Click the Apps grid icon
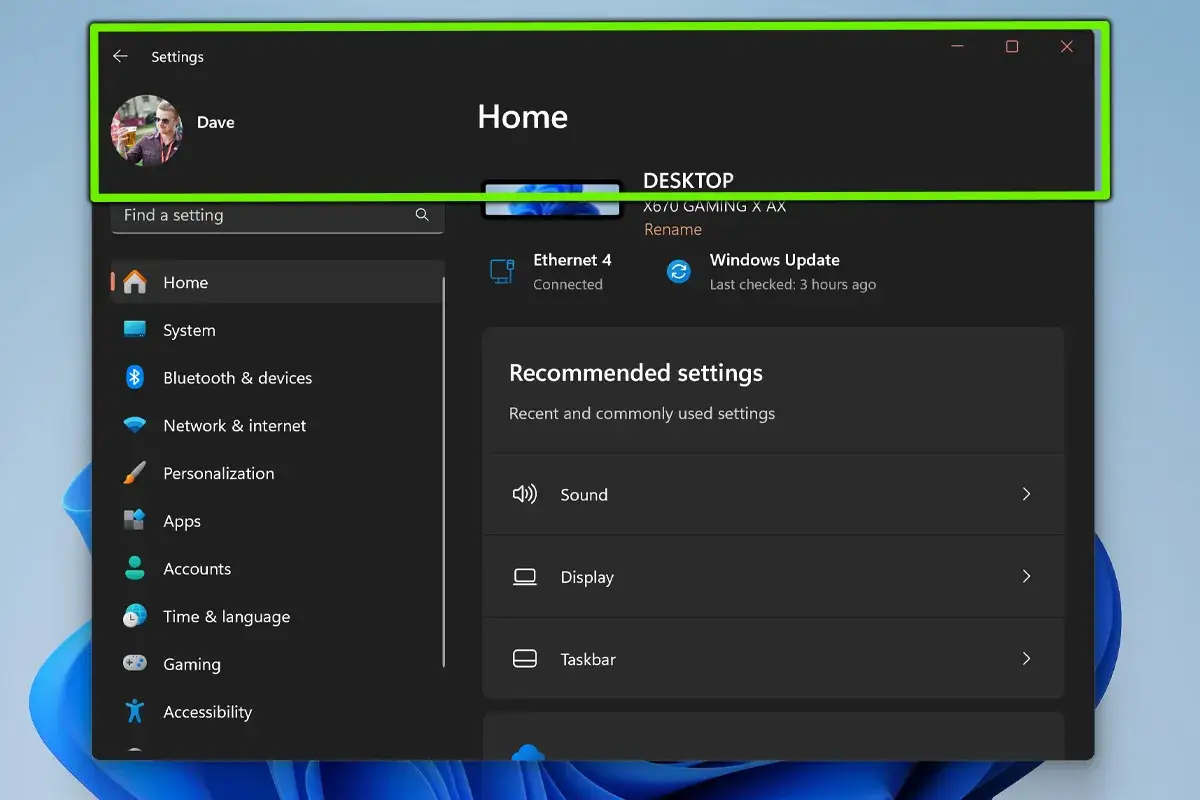This screenshot has height=800, width=1200. (135, 520)
